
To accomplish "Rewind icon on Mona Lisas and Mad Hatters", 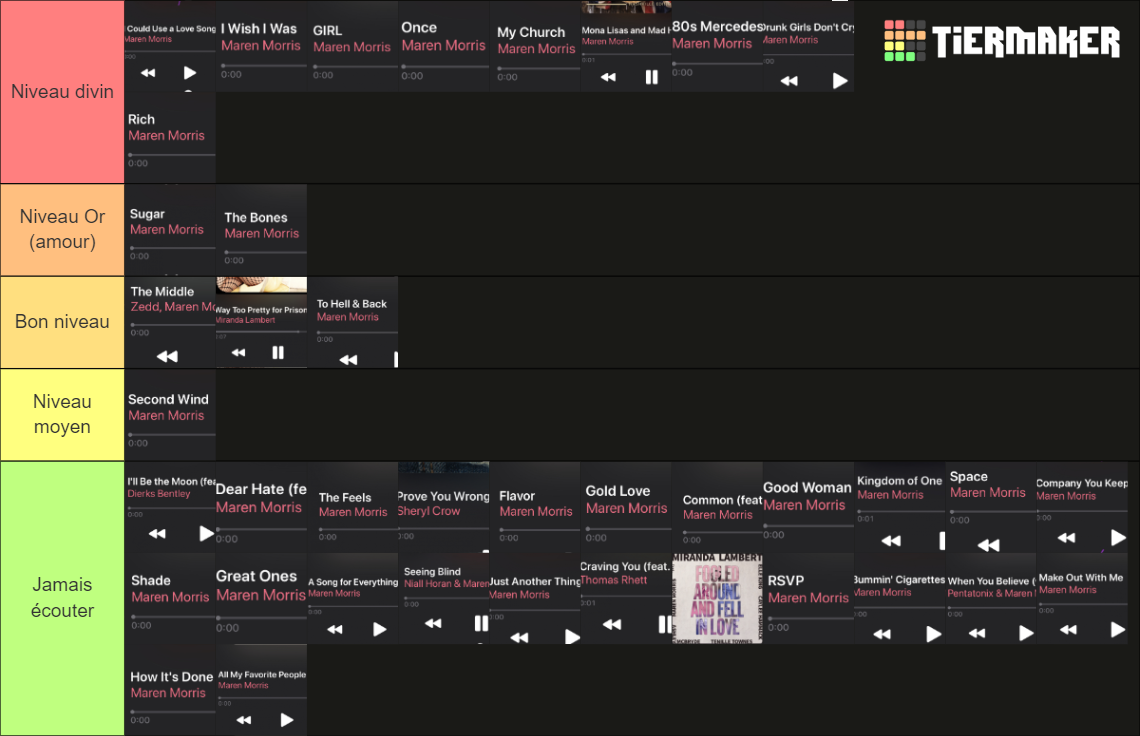I will [609, 77].
